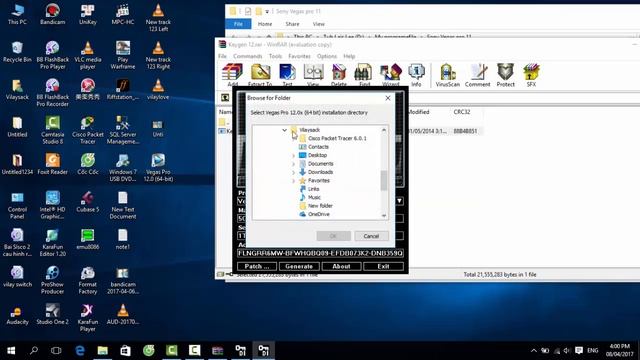640x360 pixels.
Task: Open File Explorer from the taskbar
Action: pos(102,351)
